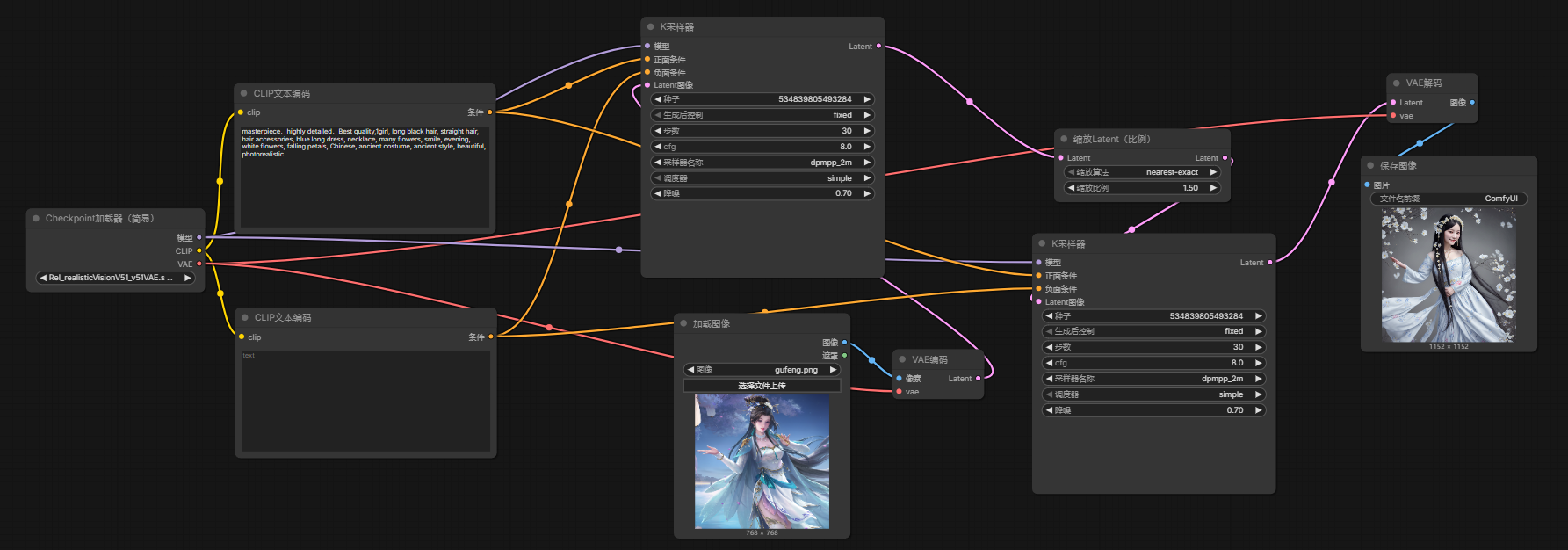Collapse Checkpoint加载器 node via its title dot

36,218
